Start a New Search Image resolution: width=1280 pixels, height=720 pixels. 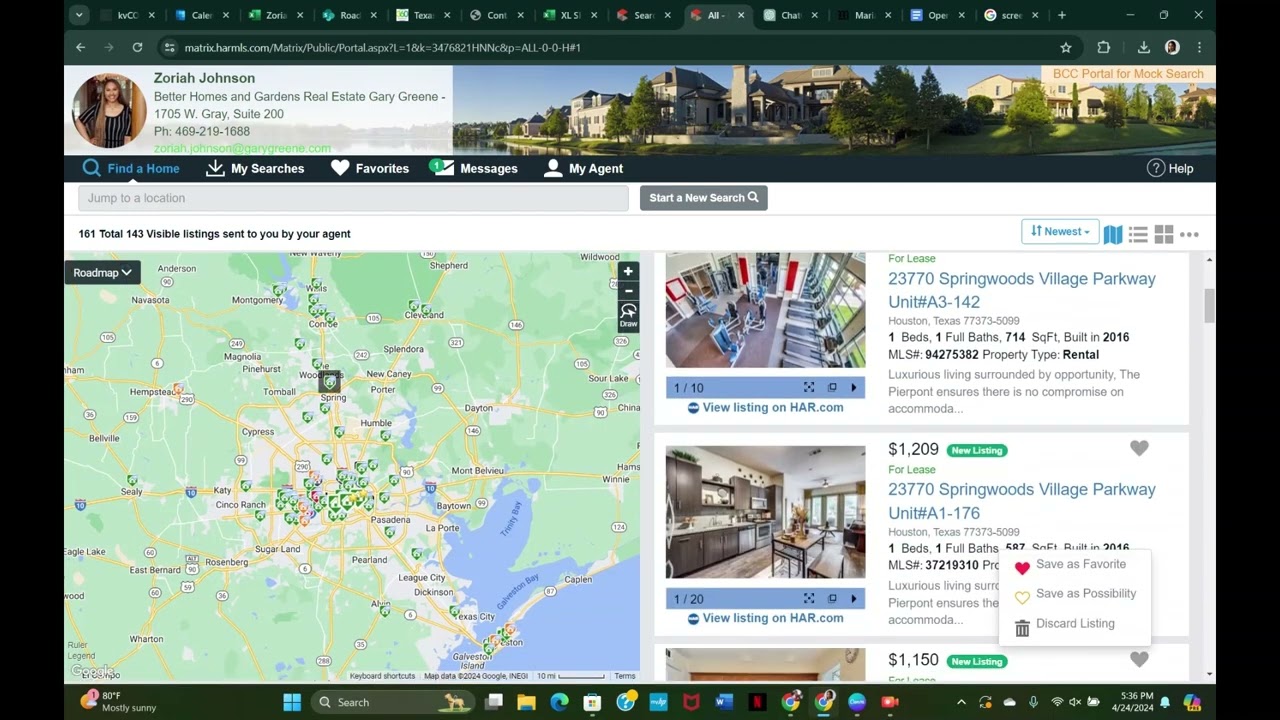point(704,198)
